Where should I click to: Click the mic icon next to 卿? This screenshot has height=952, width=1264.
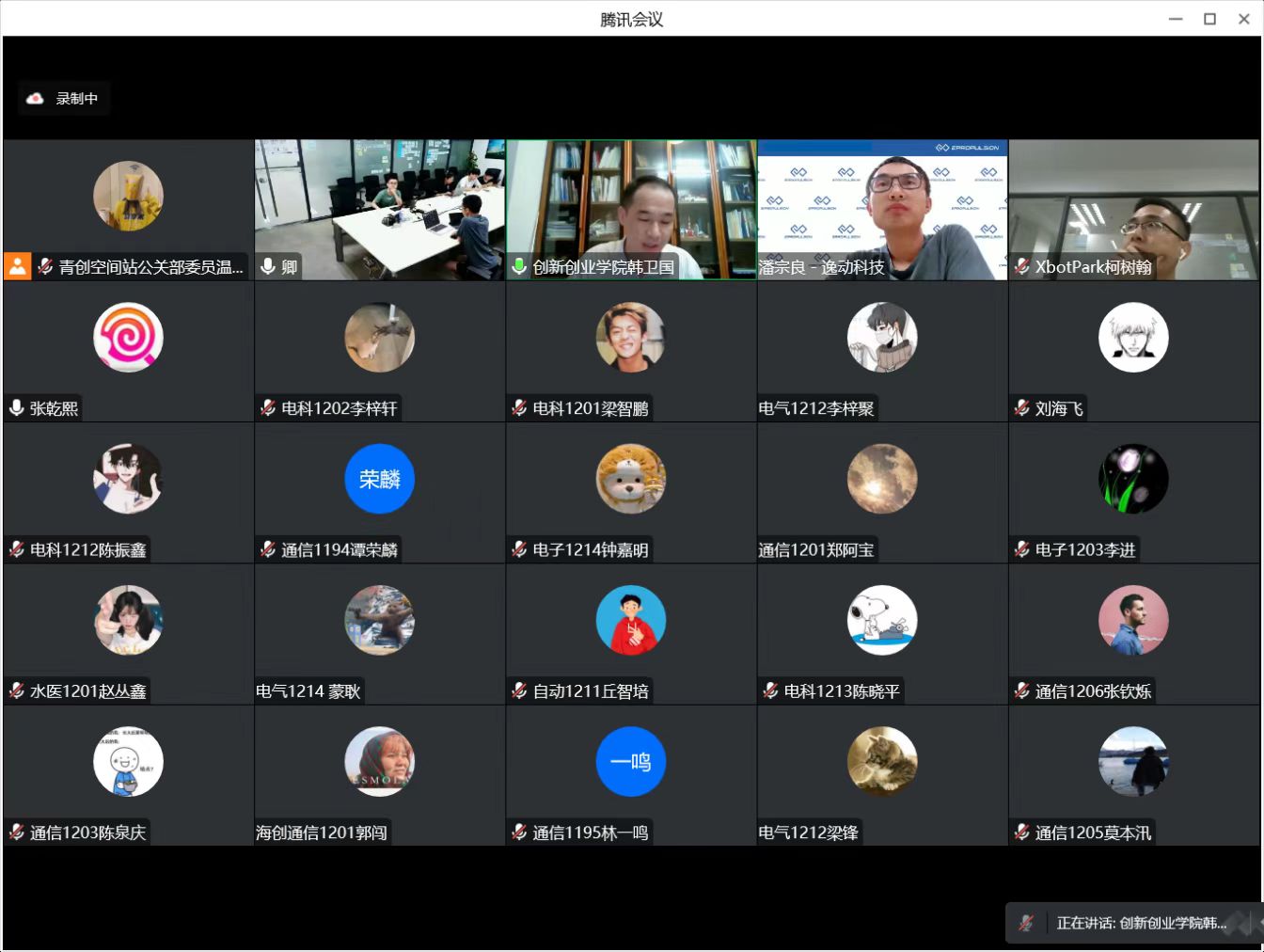coord(268,266)
